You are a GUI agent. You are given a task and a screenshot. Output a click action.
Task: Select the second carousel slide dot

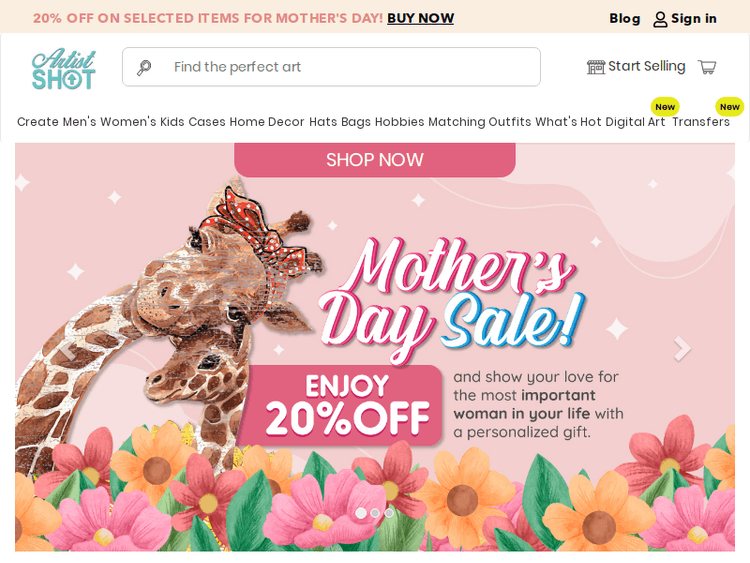tap(375, 513)
